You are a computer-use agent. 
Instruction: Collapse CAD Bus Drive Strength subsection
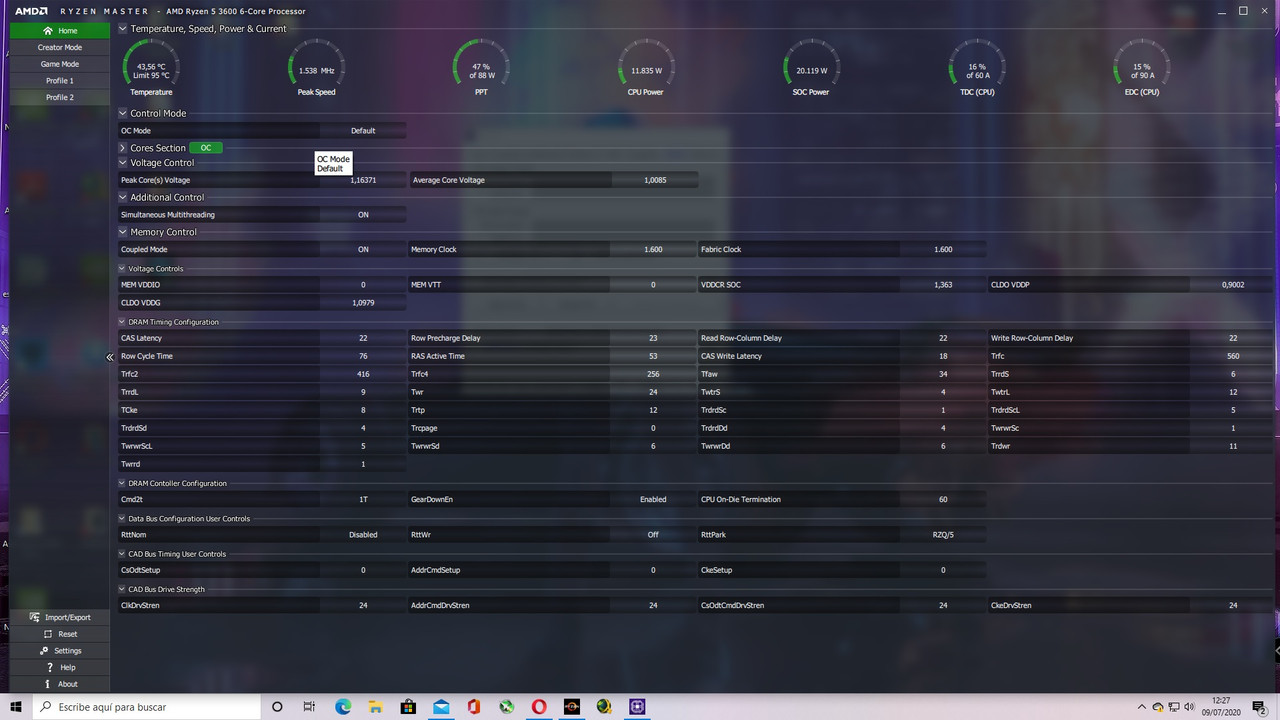click(122, 590)
